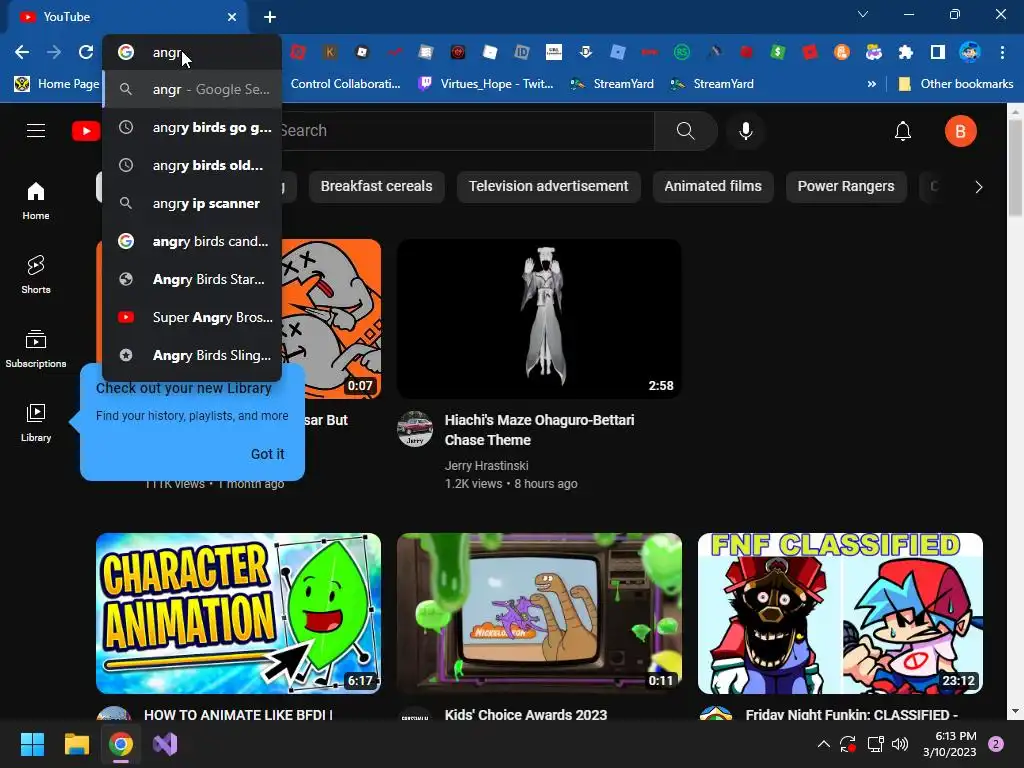Open File Explorer from taskbar
The image size is (1024, 768).
pyautogui.click(x=76, y=744)
